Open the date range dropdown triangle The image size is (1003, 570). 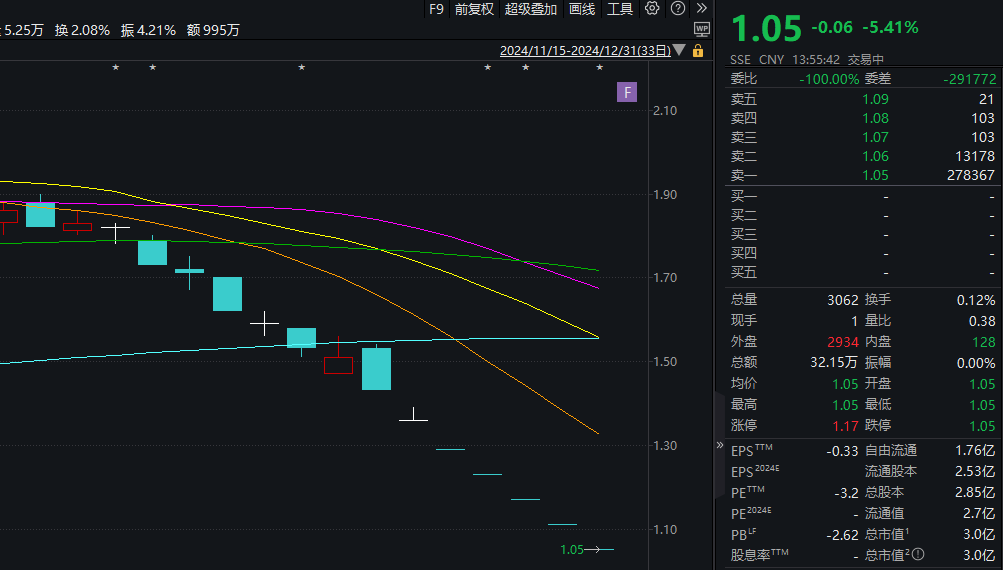(679, 50)
